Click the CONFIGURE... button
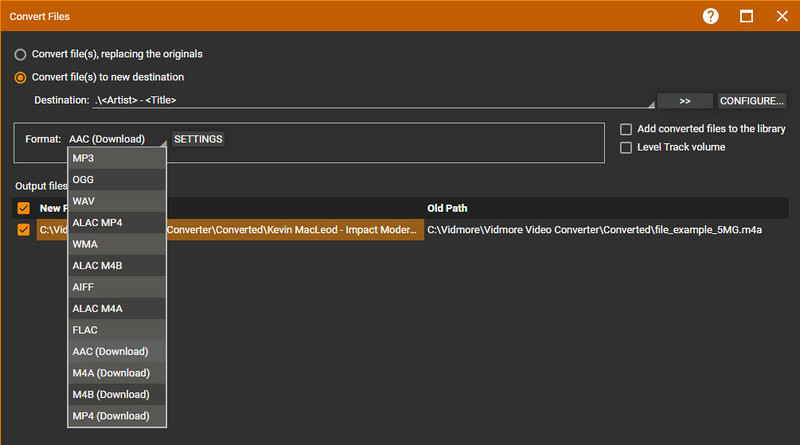Viewport: 800px width, 445px height. click(752, 101)
